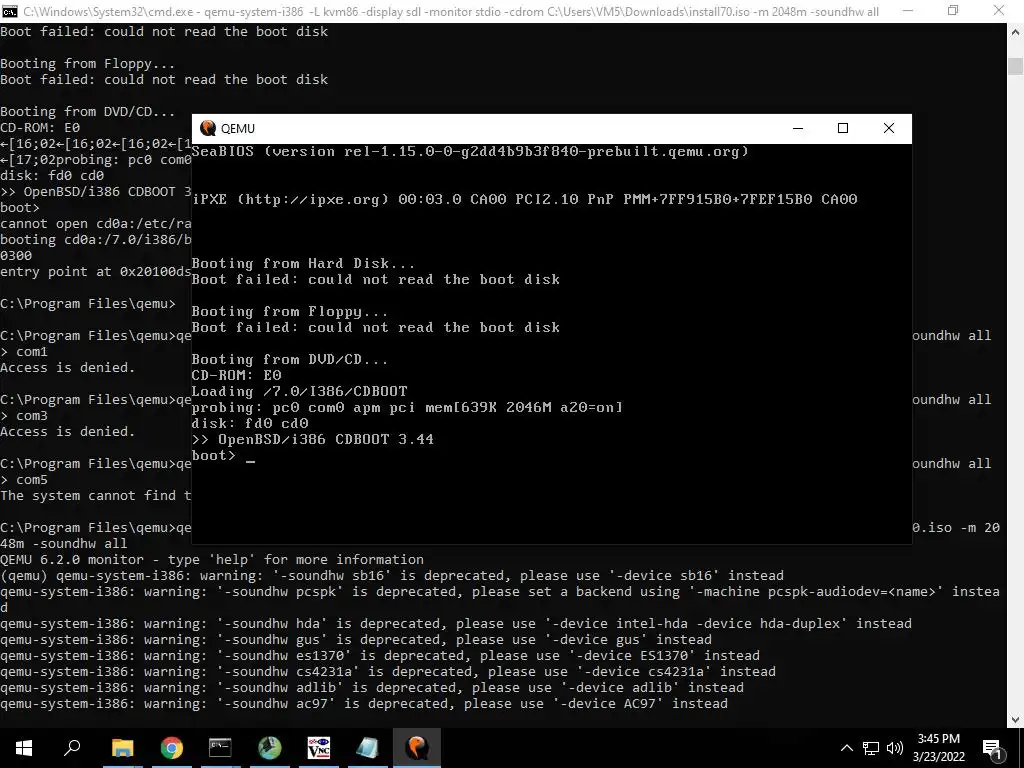Switch to the QEMU taskbar icon
This screenshot has width=1024, height=768.
point(417,748)
